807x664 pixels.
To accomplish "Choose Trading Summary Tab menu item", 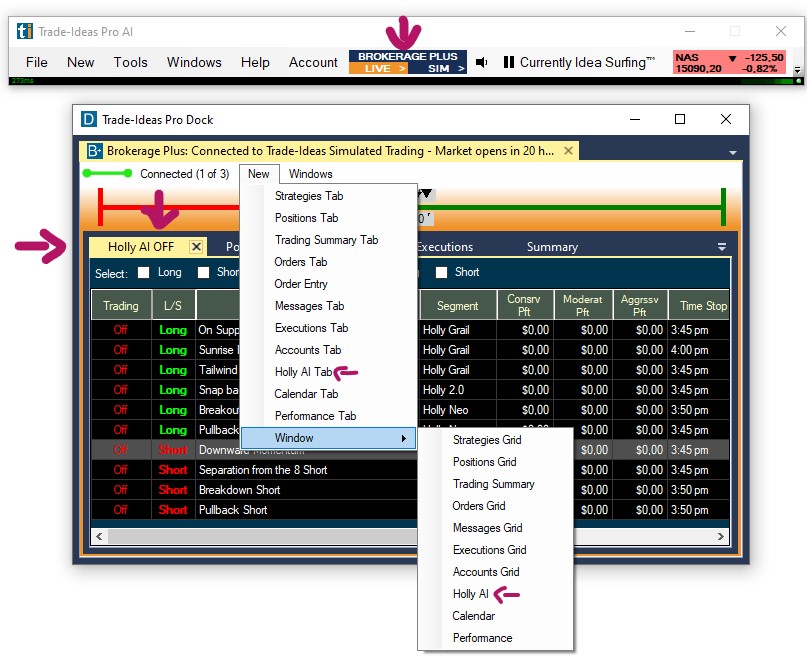I will [326, 240].
